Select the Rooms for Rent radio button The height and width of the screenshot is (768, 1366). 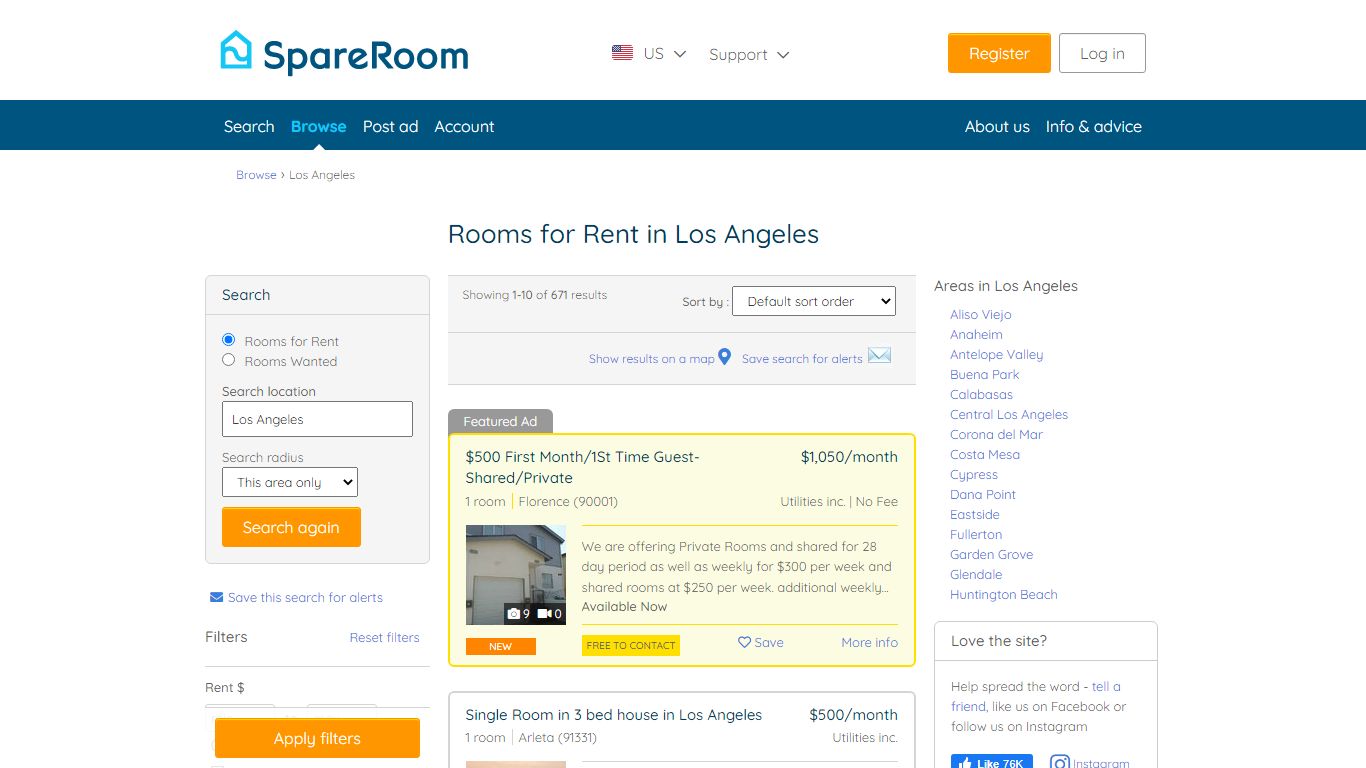228,340
